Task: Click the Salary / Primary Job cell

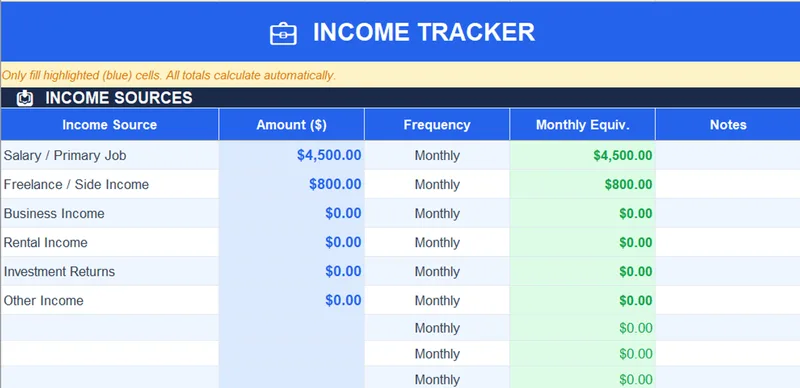Action: 110,155
